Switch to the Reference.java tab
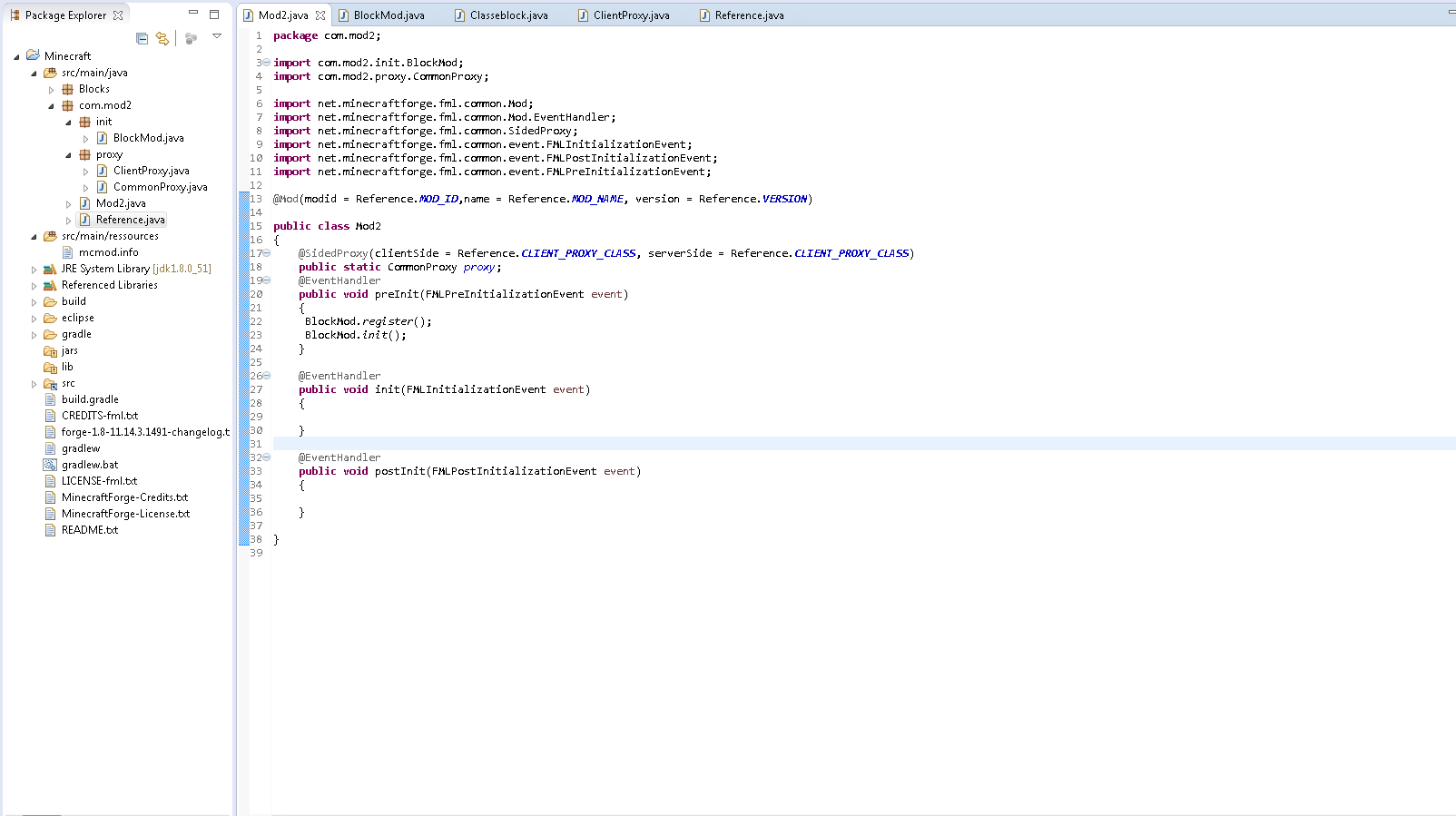This screenshot has height=816, width=1456. click(x=749, y=15)
